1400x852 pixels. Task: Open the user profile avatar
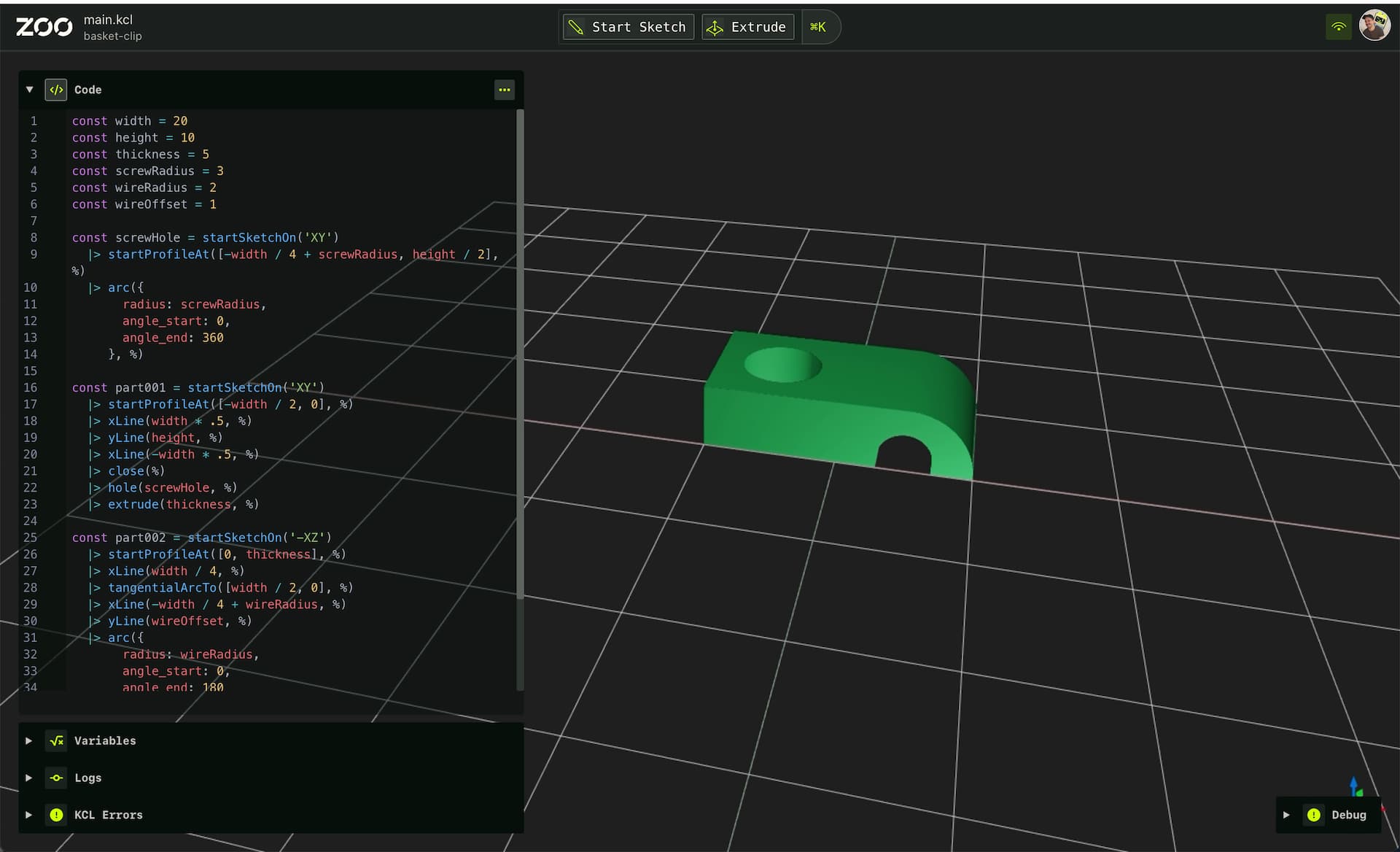tap(1375, 26)
